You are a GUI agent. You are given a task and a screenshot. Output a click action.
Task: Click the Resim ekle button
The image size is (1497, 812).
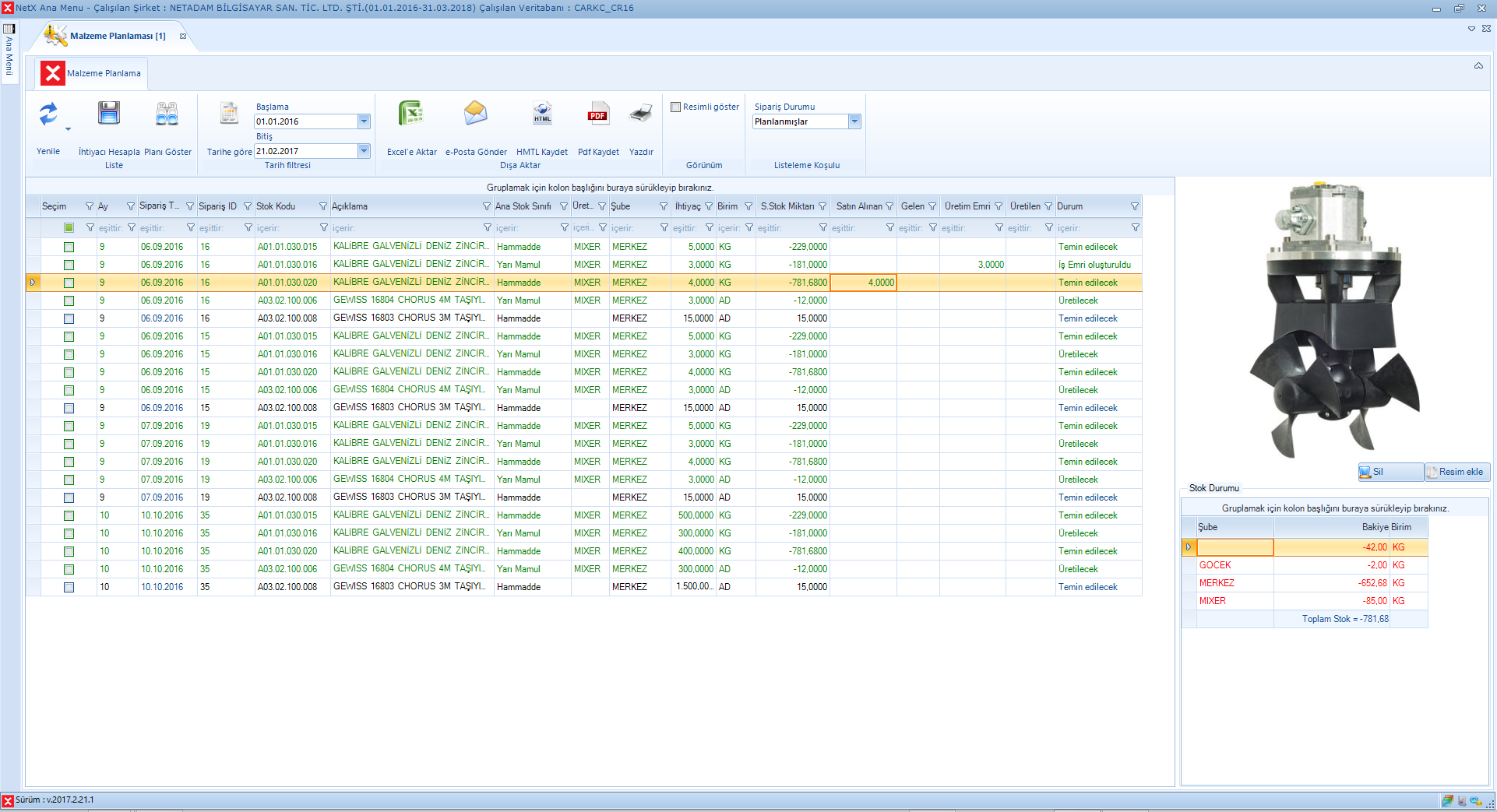click(1457, 472)
